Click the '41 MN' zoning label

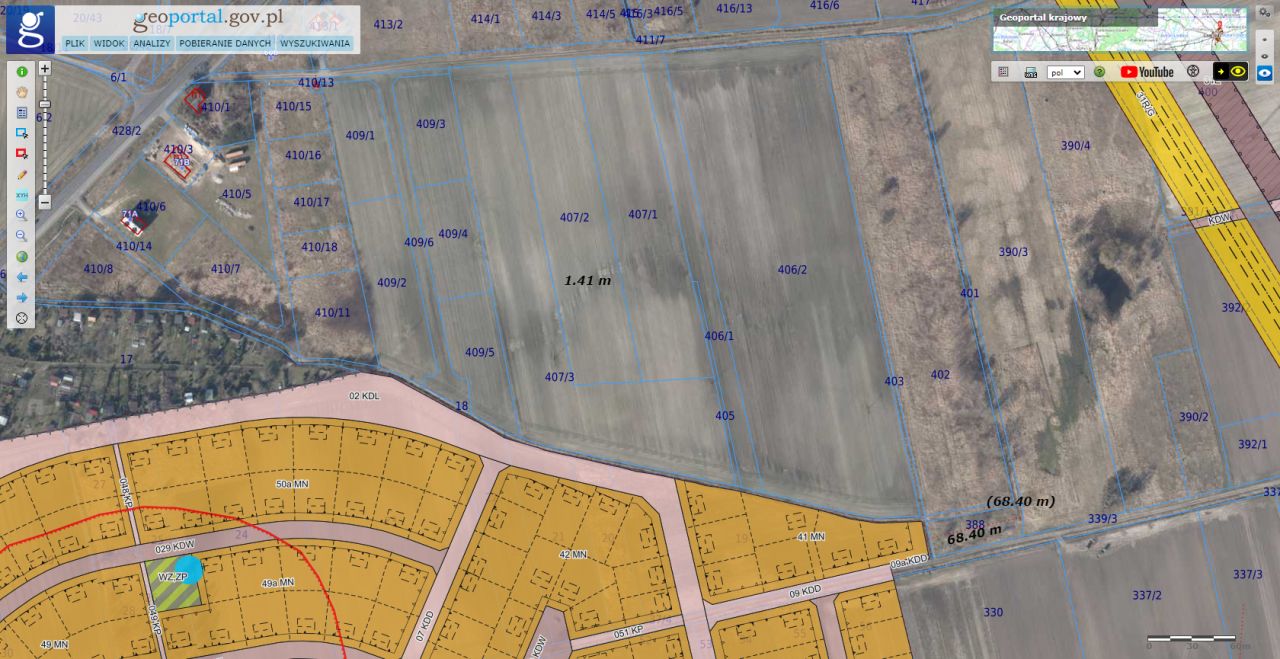811,537
